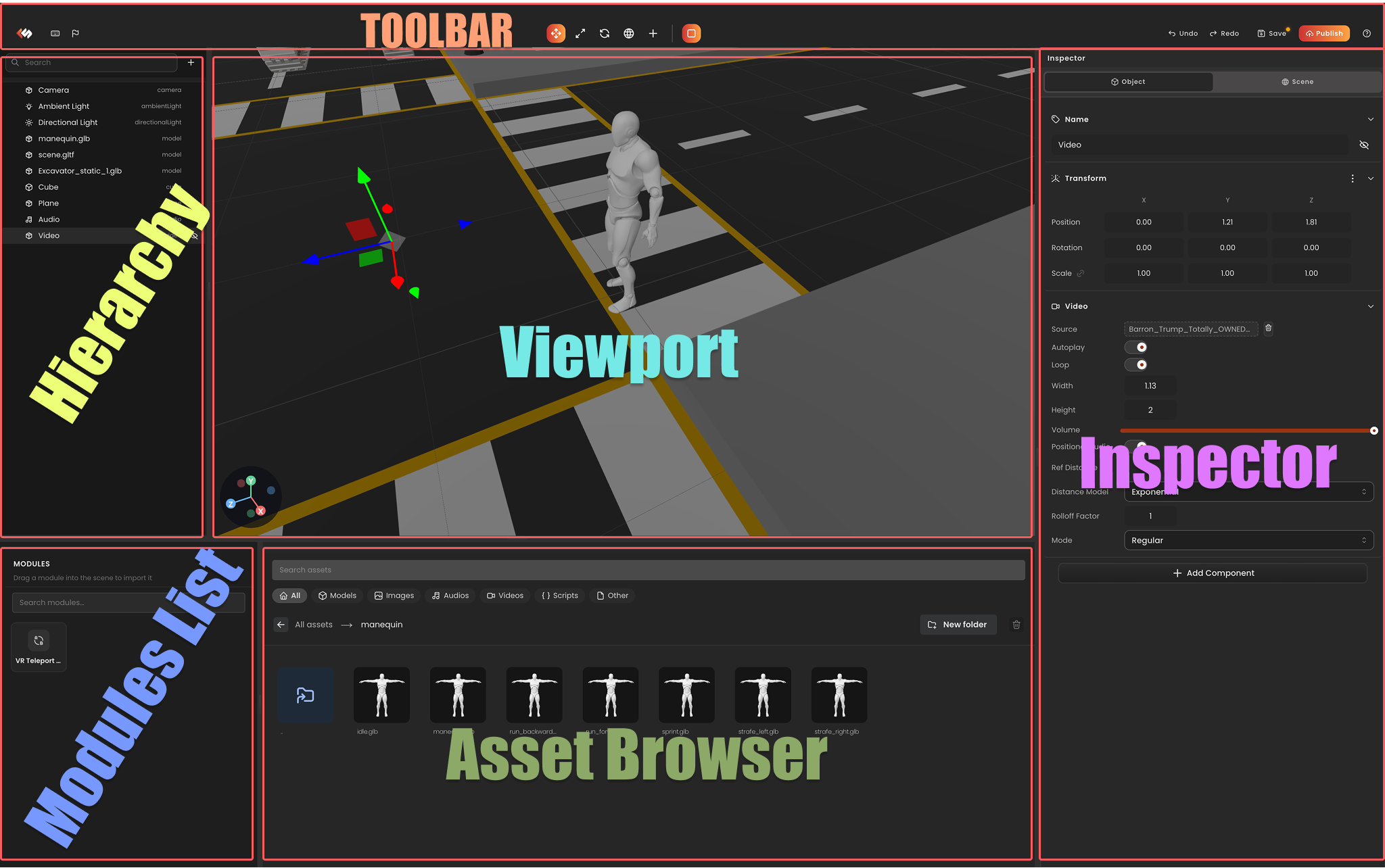Click the orange preview/play icon in toolbar
Screen dimensions: 1385x868
coord(691,33)
